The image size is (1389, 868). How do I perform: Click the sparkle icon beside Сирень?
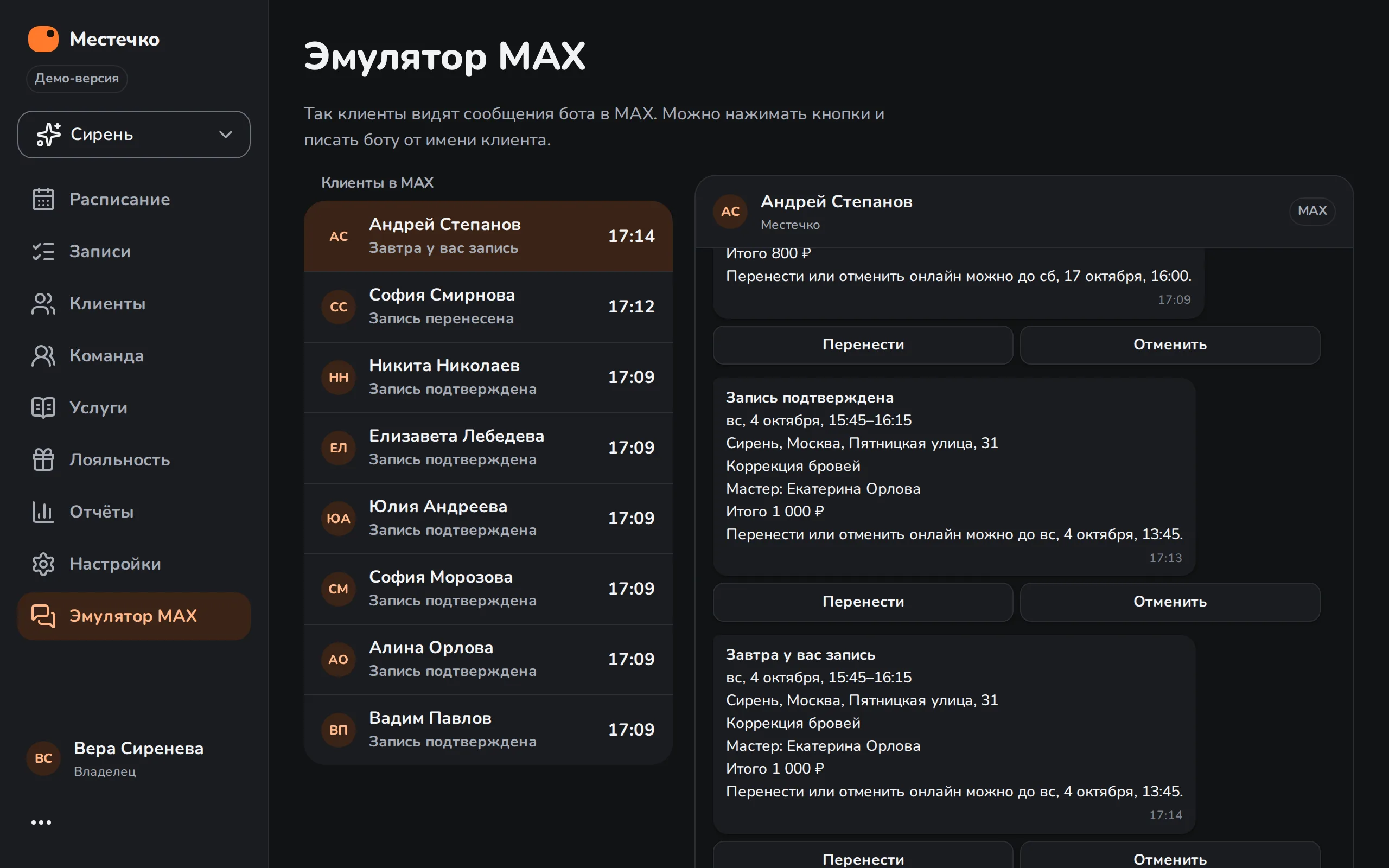tap(48, 135)
